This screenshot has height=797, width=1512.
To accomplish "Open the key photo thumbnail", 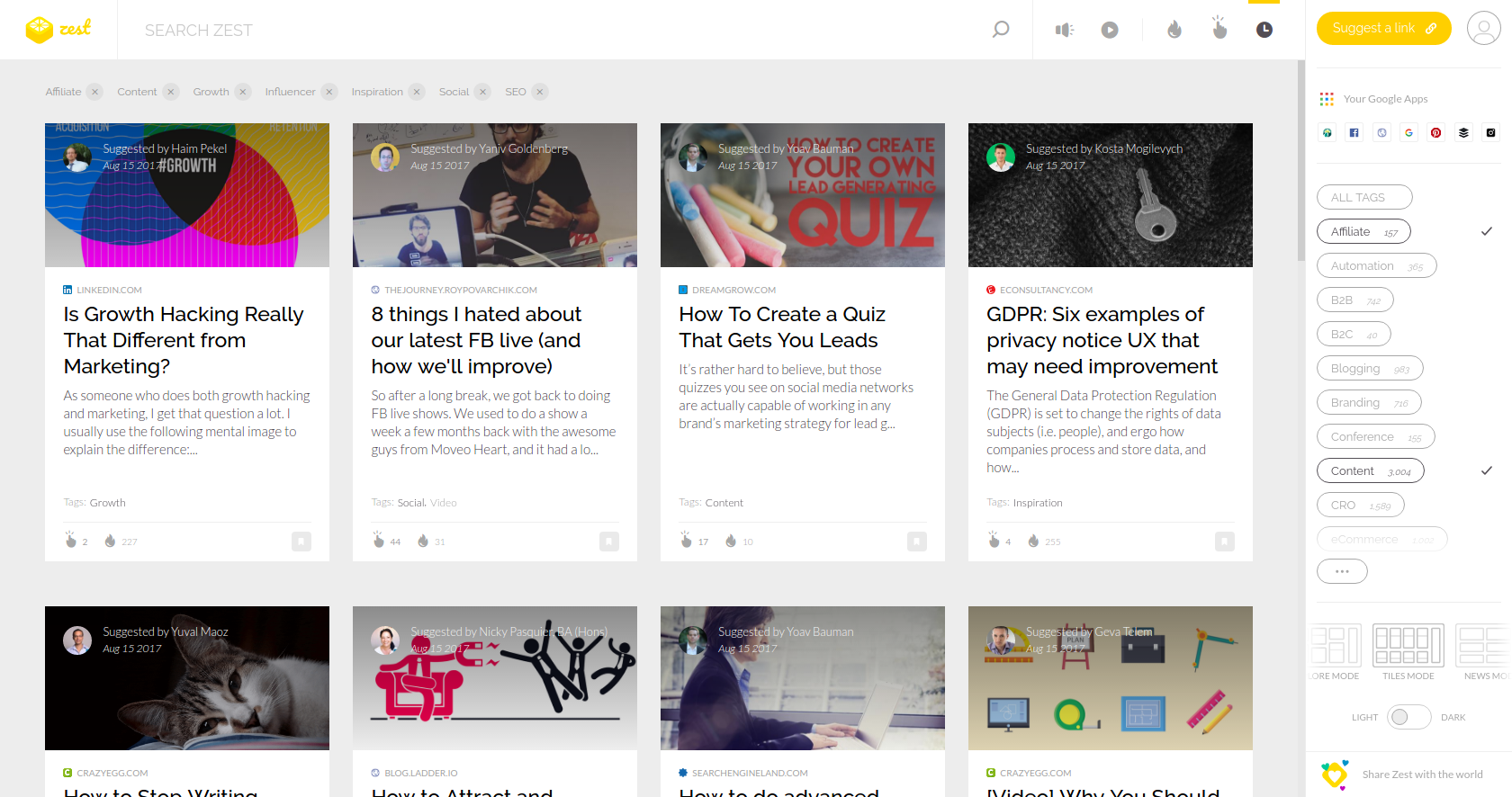I will [x=1111, y=195].
